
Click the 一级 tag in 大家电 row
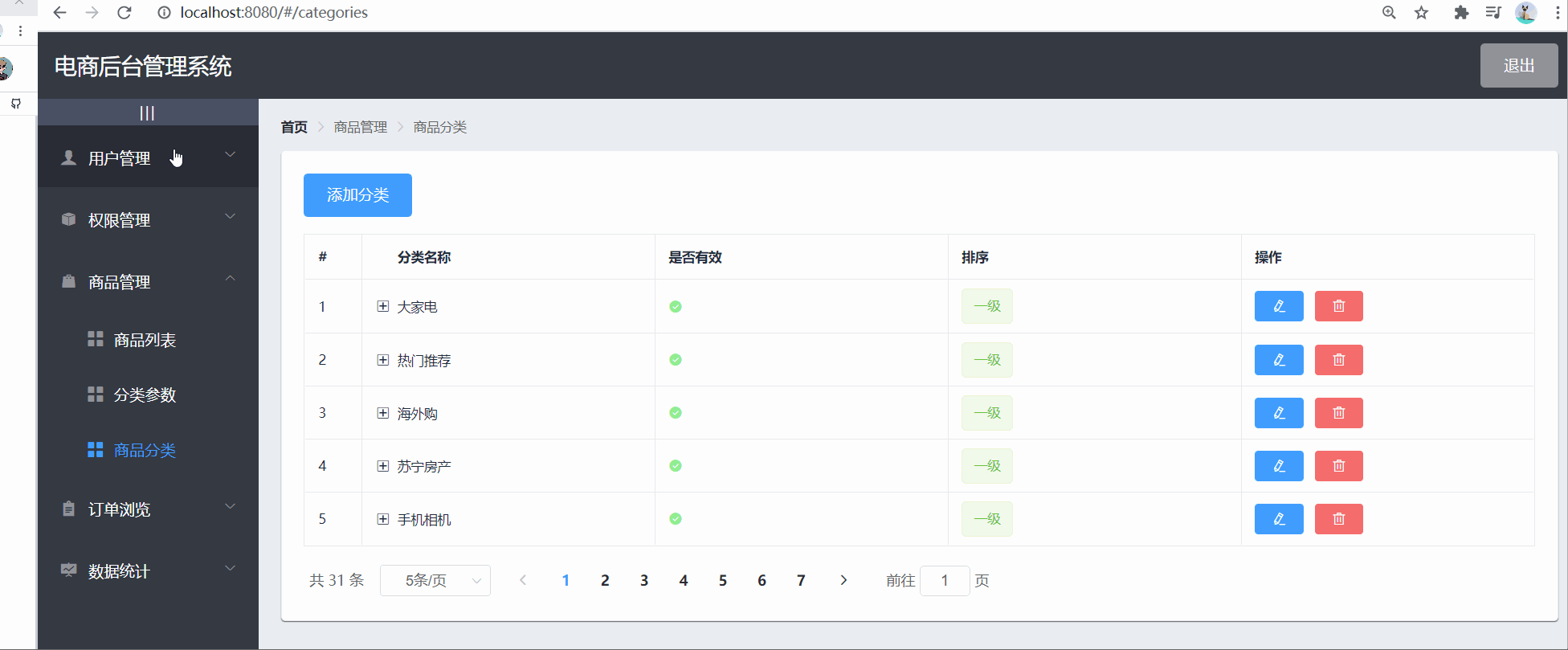click(987, 306)
